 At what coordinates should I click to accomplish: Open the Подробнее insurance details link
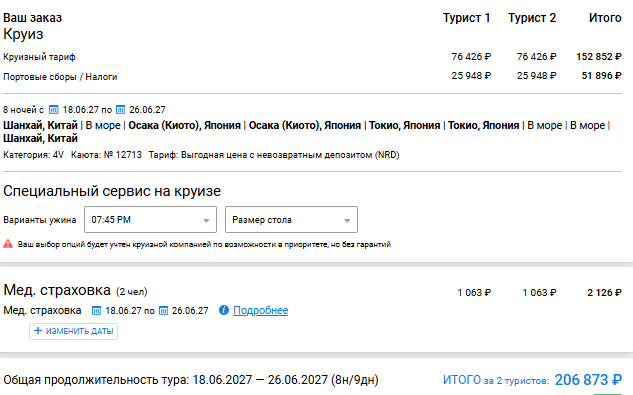point(260,310)
